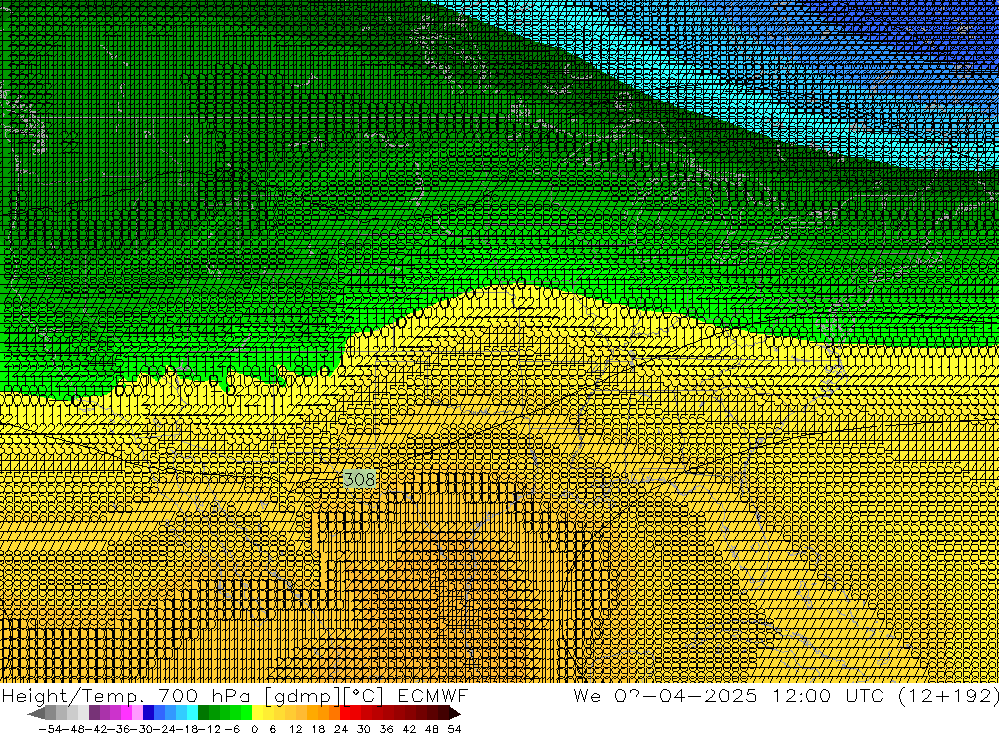Click the 0 value on legend scale

(x=255, y=729)
